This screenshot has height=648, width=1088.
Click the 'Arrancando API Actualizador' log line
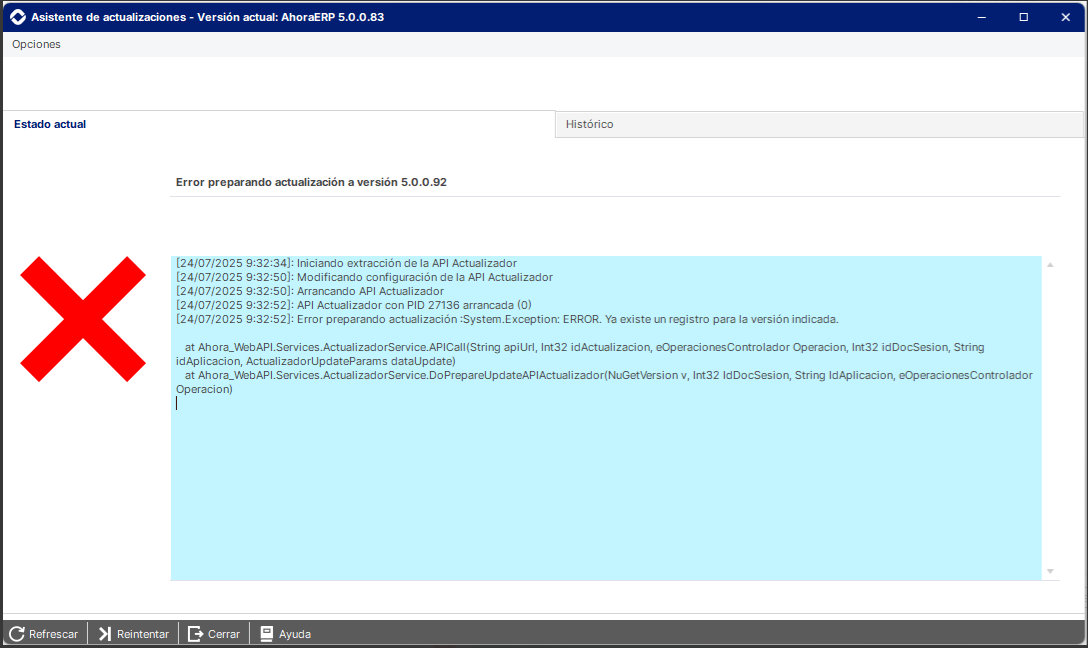tap(309, 291)
